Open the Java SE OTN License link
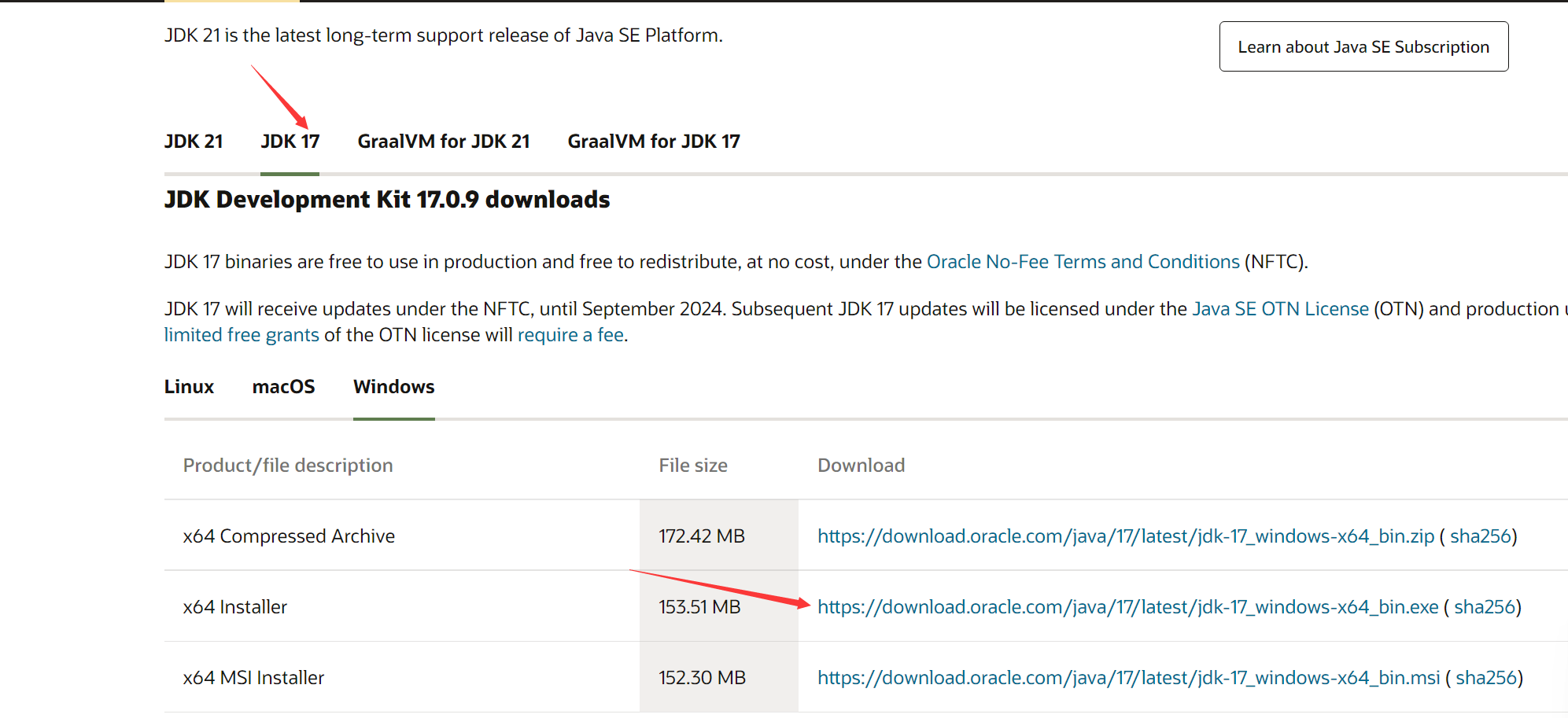This screenshot has width=1568, height=718. click(x=1281, y=309)
